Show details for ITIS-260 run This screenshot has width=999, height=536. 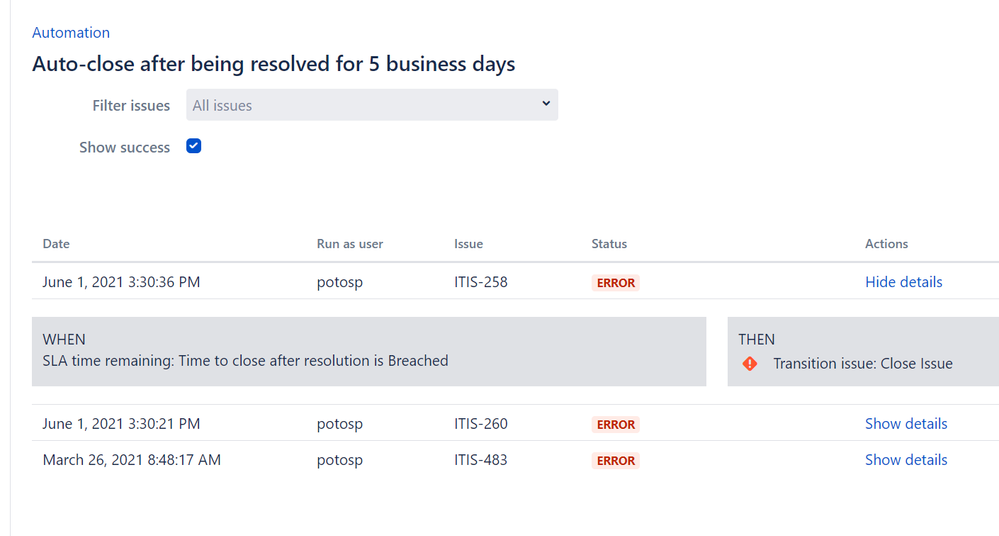pyautogui.click(x=906, y=423)
